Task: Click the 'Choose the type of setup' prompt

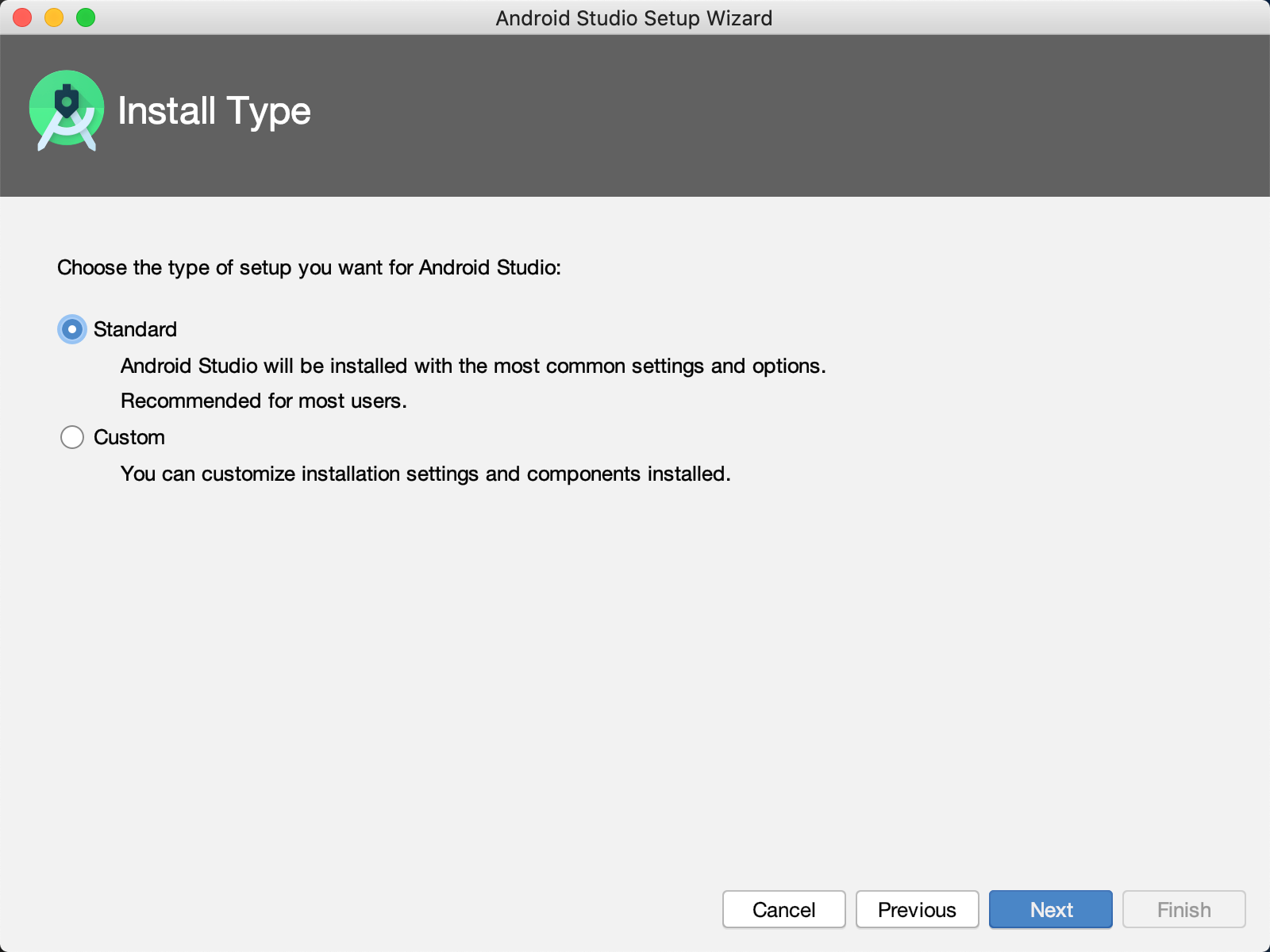Action: (x=309, y=267)
